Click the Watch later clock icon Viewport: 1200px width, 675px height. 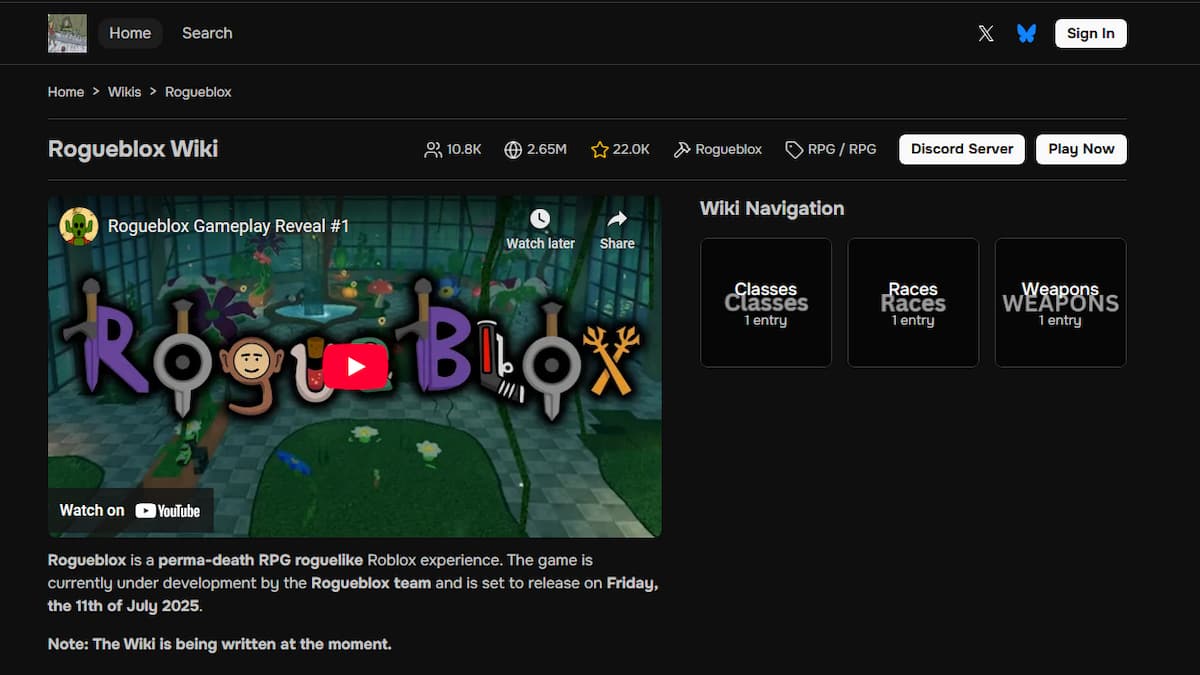click(540, 219)
